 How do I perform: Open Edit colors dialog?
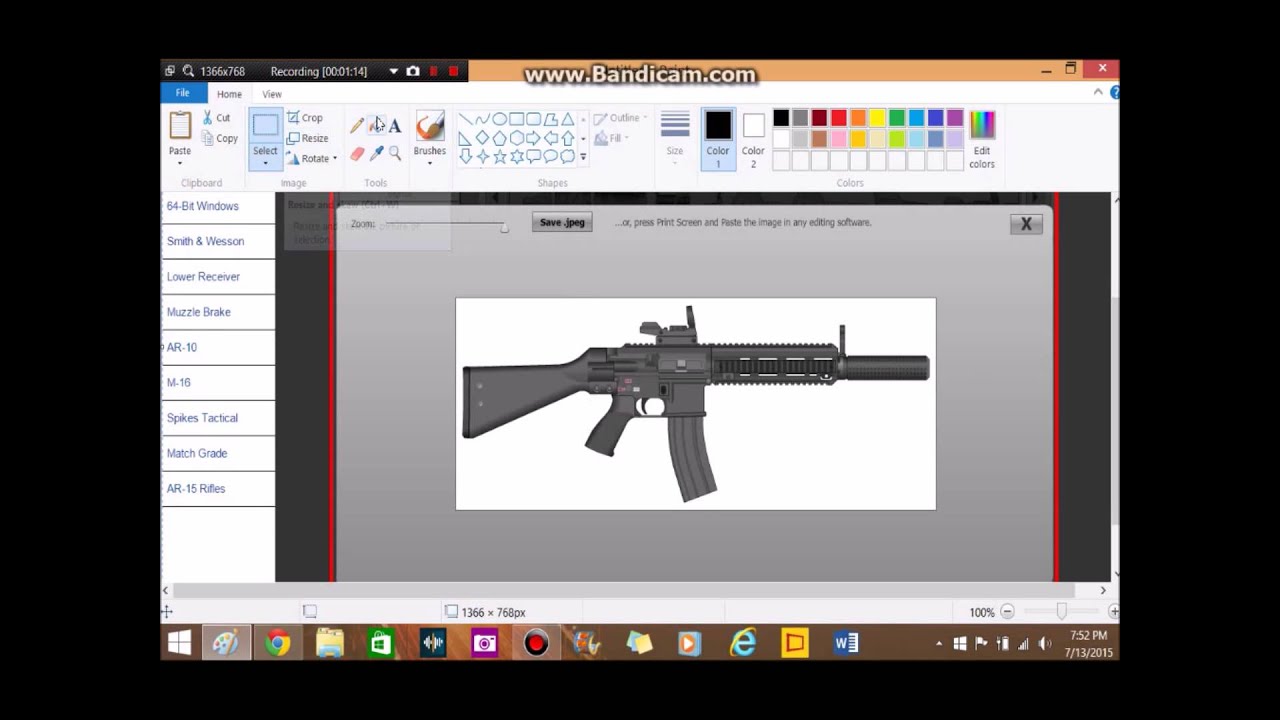(982, 140)
